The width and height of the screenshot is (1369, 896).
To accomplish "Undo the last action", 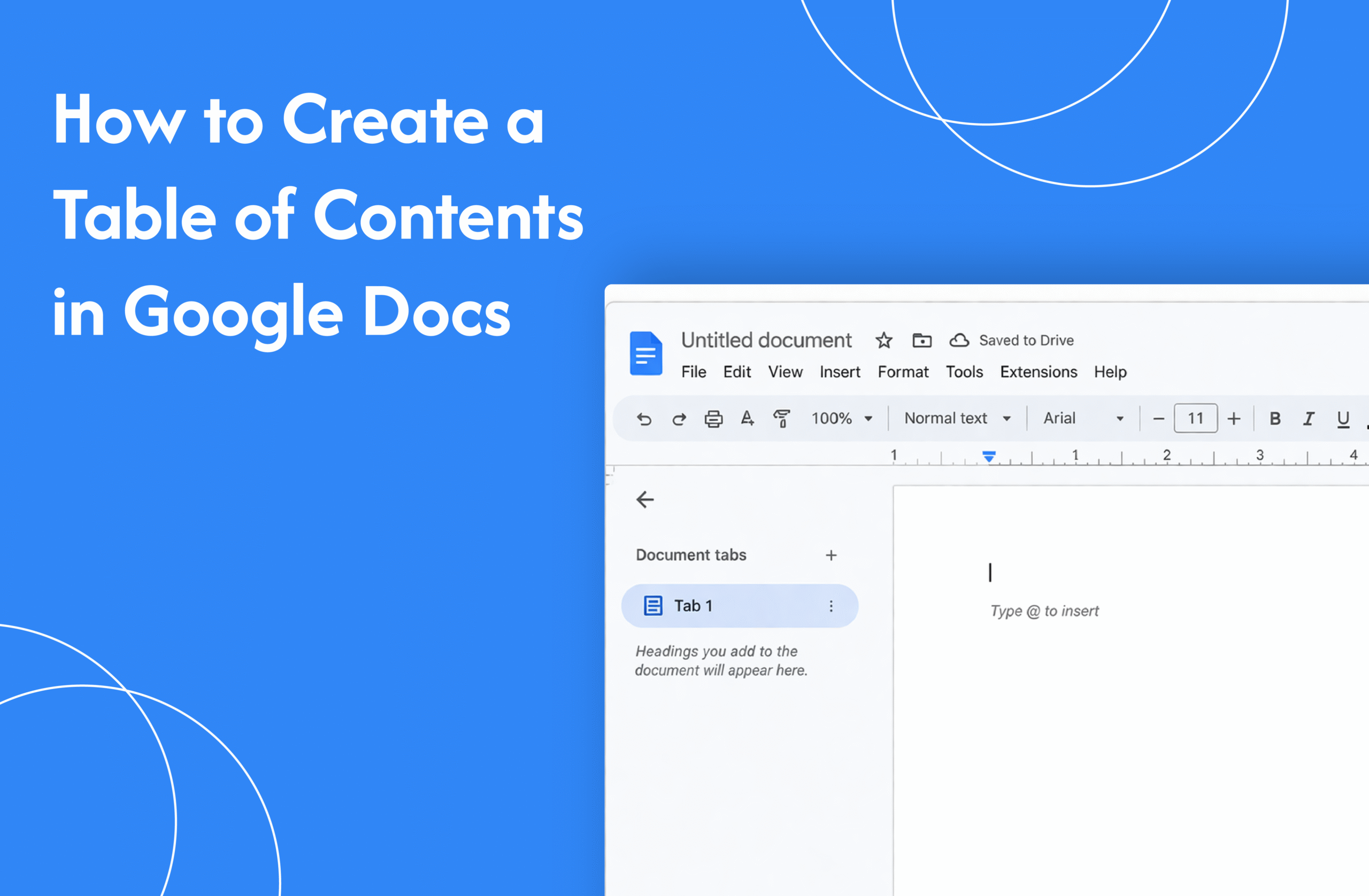I will [x=644, y=419].
